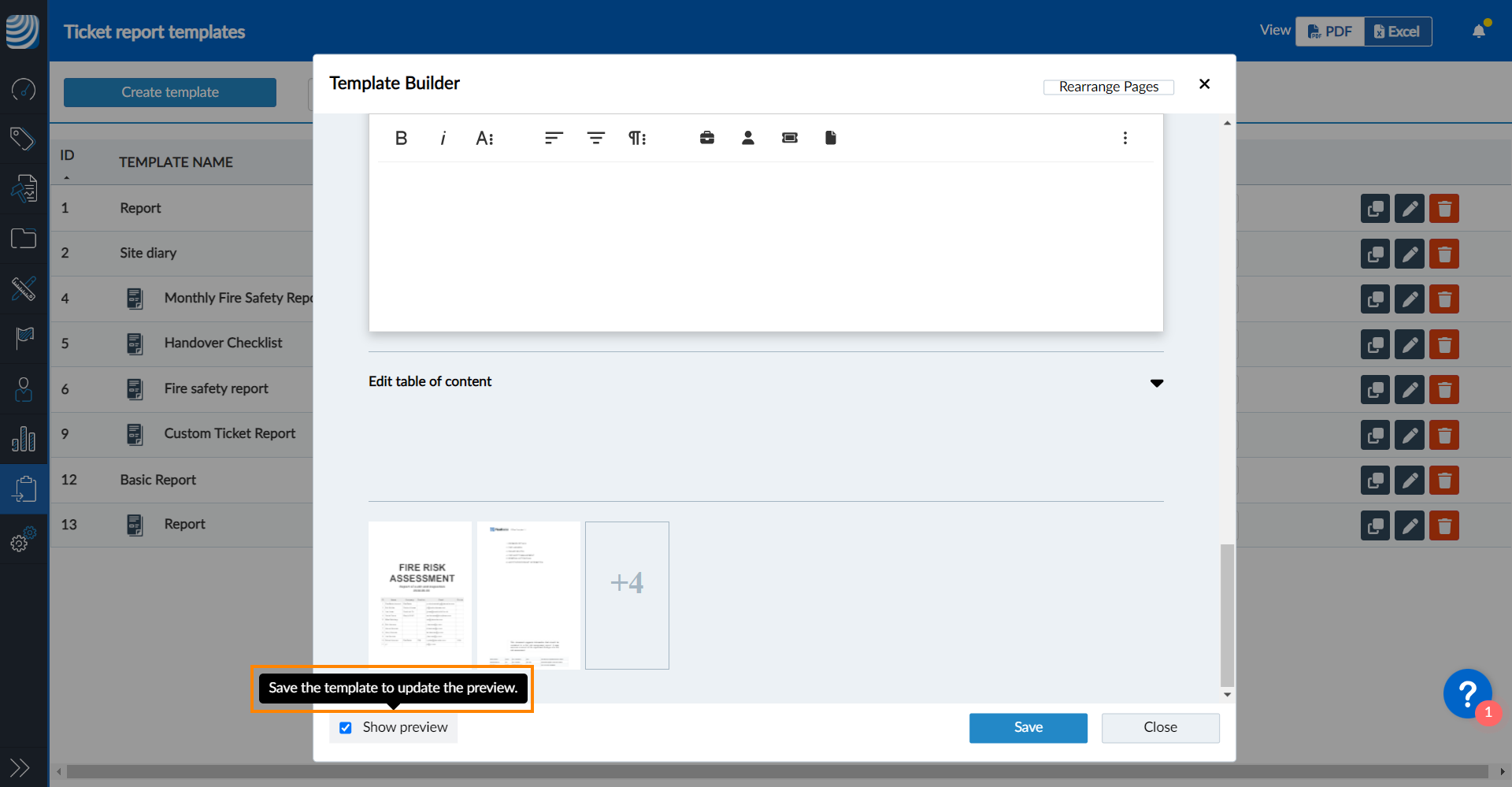Click the Save button
The width and height of the screenshot is (1512, 787).
[x=1028, y=728]
